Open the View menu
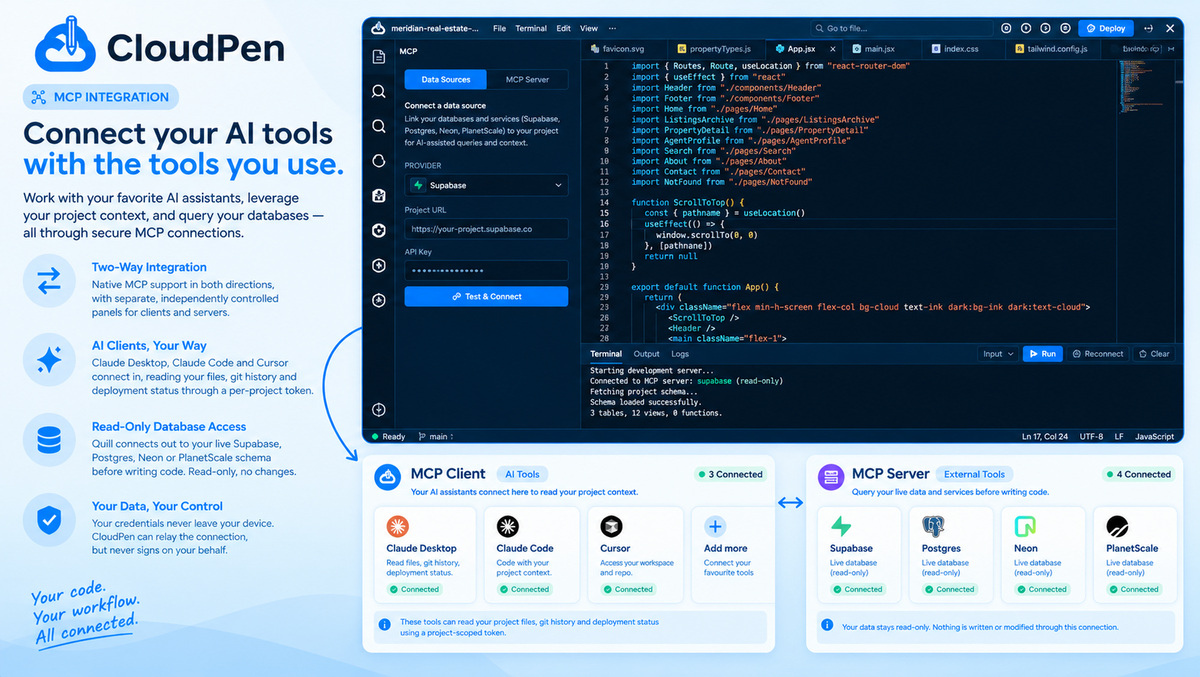This screenshot has width=1200, height=677. (x=589, y=28)
